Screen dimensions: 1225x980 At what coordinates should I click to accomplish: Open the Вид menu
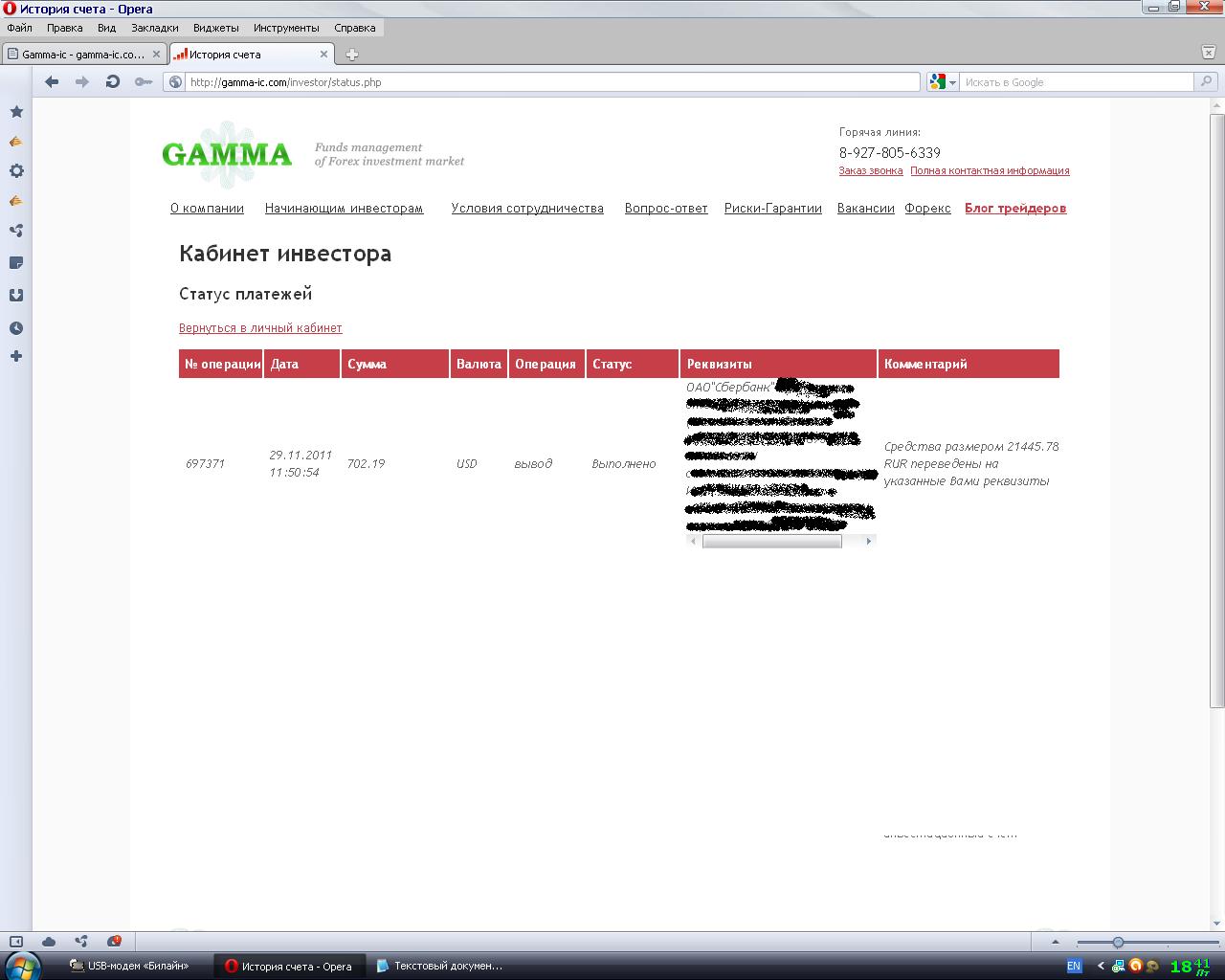pos(106,28)
